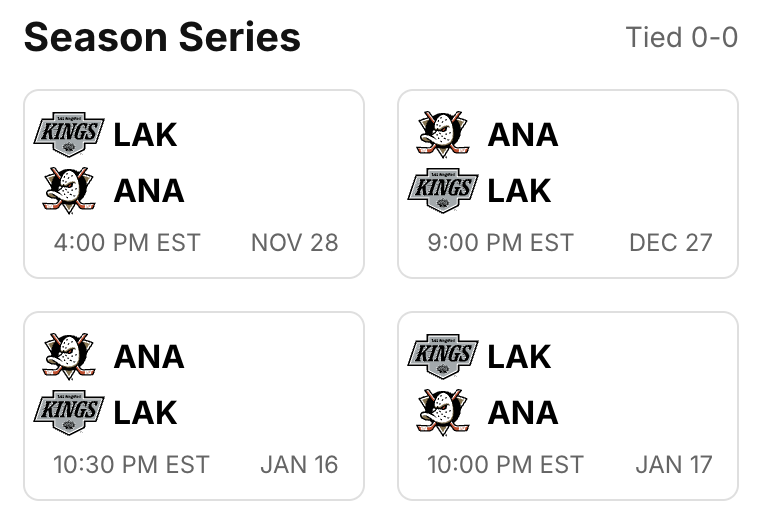Click the Ducks logo in the Nov 28 game

tap(69, 190)
